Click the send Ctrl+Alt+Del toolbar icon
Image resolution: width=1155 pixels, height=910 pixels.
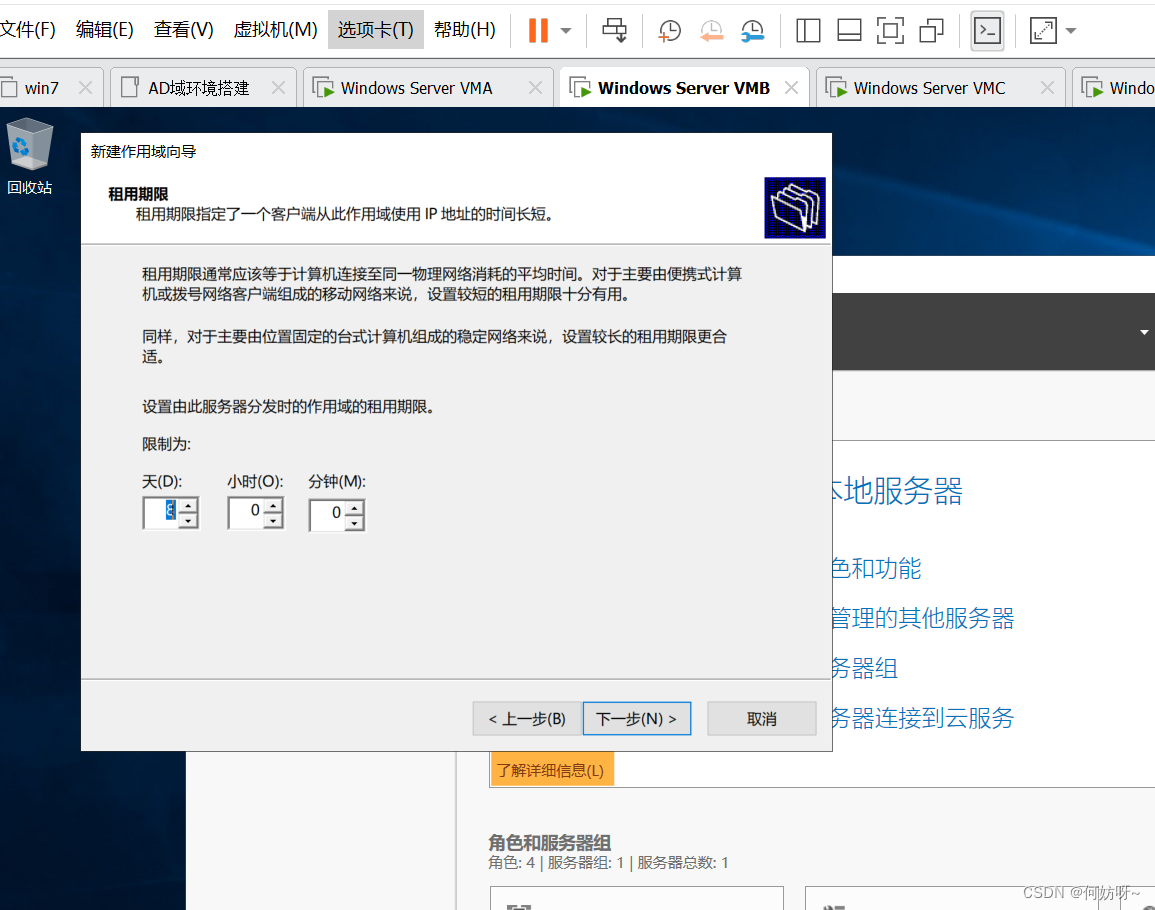tap(615, 30)
